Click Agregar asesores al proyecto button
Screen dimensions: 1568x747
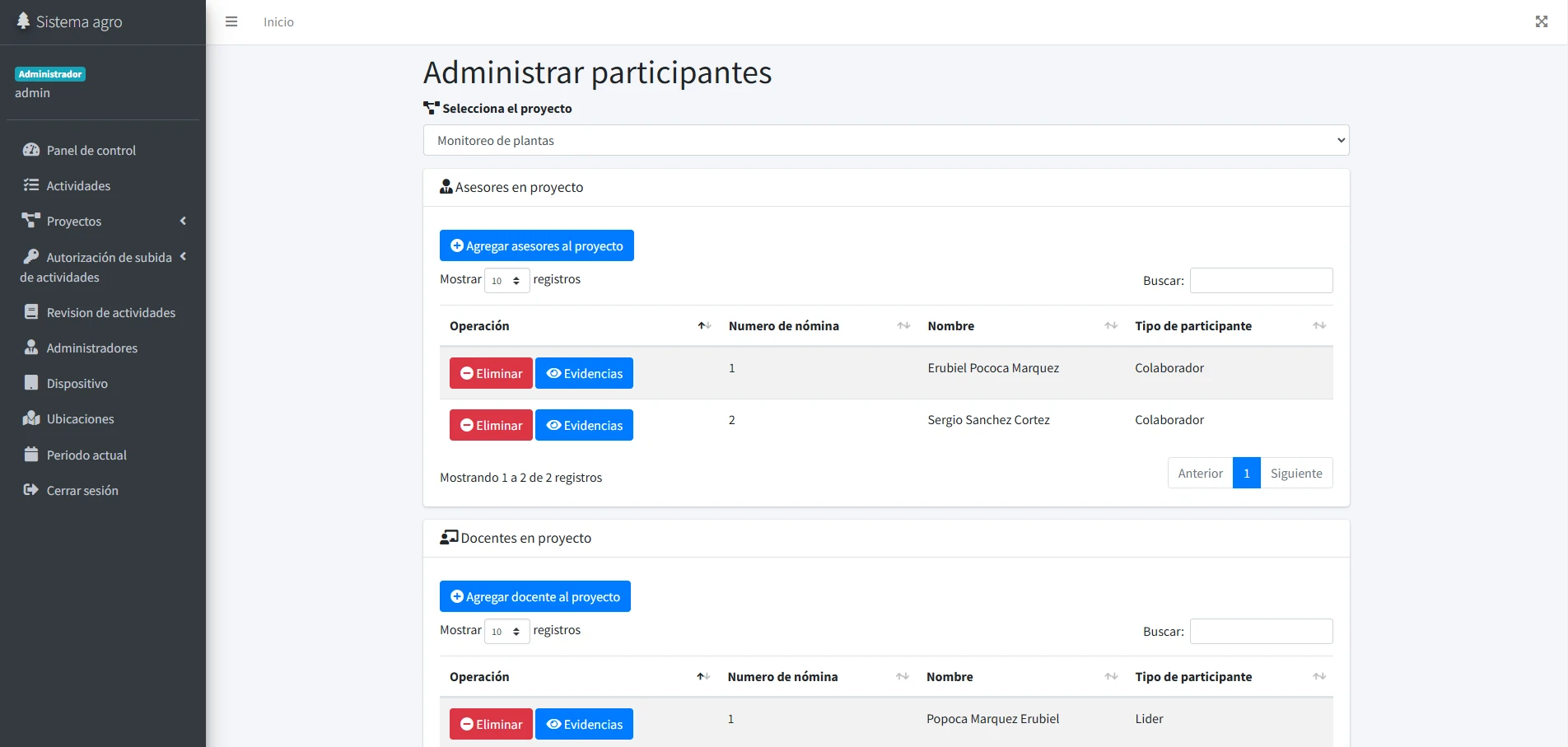pyautogui.click(x=537, y=245)
